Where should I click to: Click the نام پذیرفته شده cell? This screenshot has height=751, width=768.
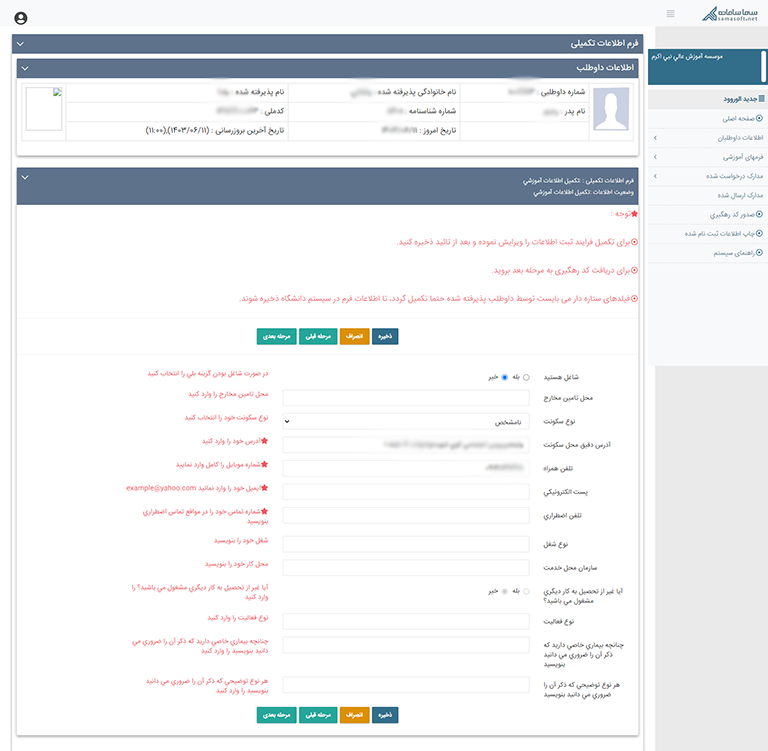coord(177,92)
